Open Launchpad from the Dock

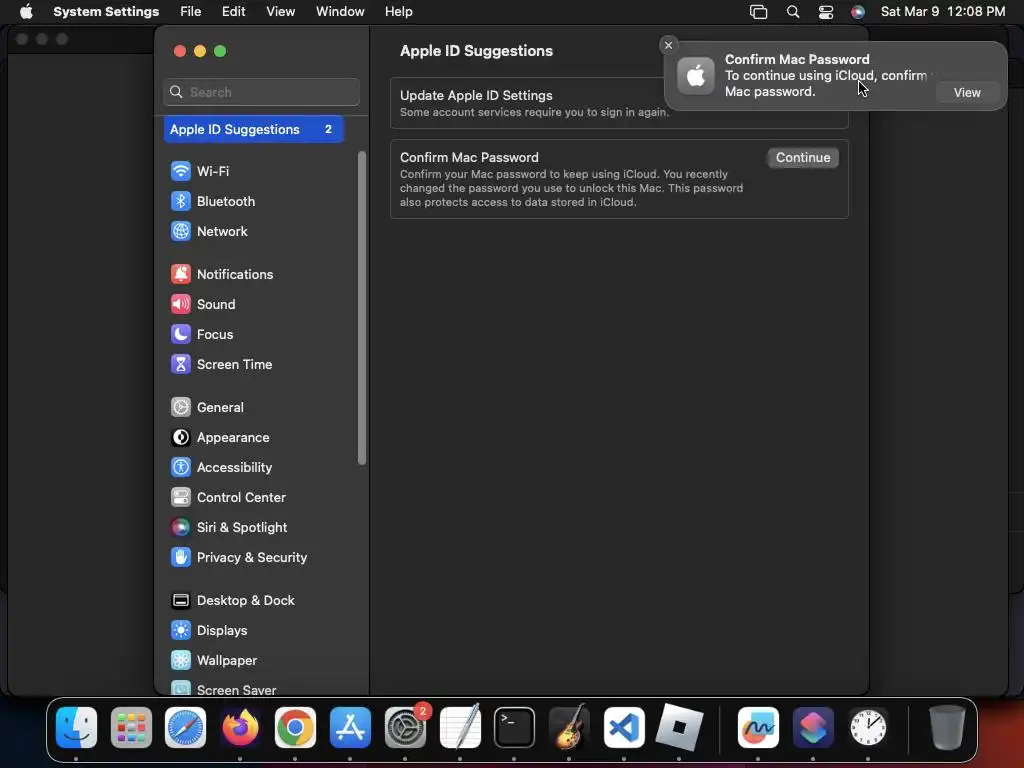(131, 727)
